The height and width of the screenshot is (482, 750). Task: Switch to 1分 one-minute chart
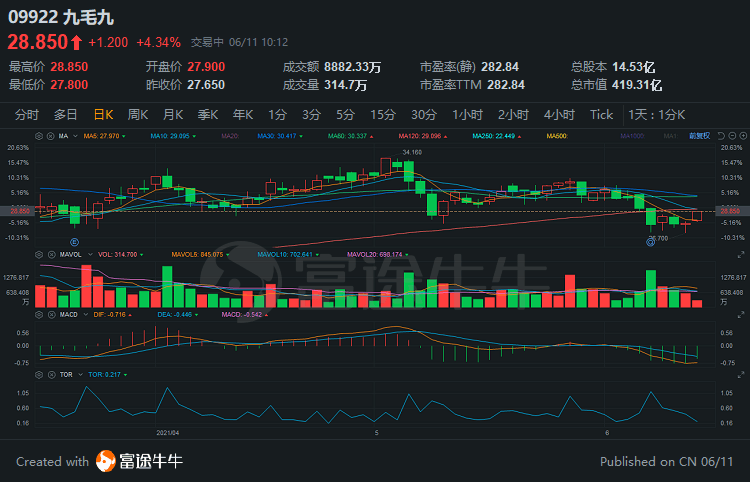tap(277, 115)
